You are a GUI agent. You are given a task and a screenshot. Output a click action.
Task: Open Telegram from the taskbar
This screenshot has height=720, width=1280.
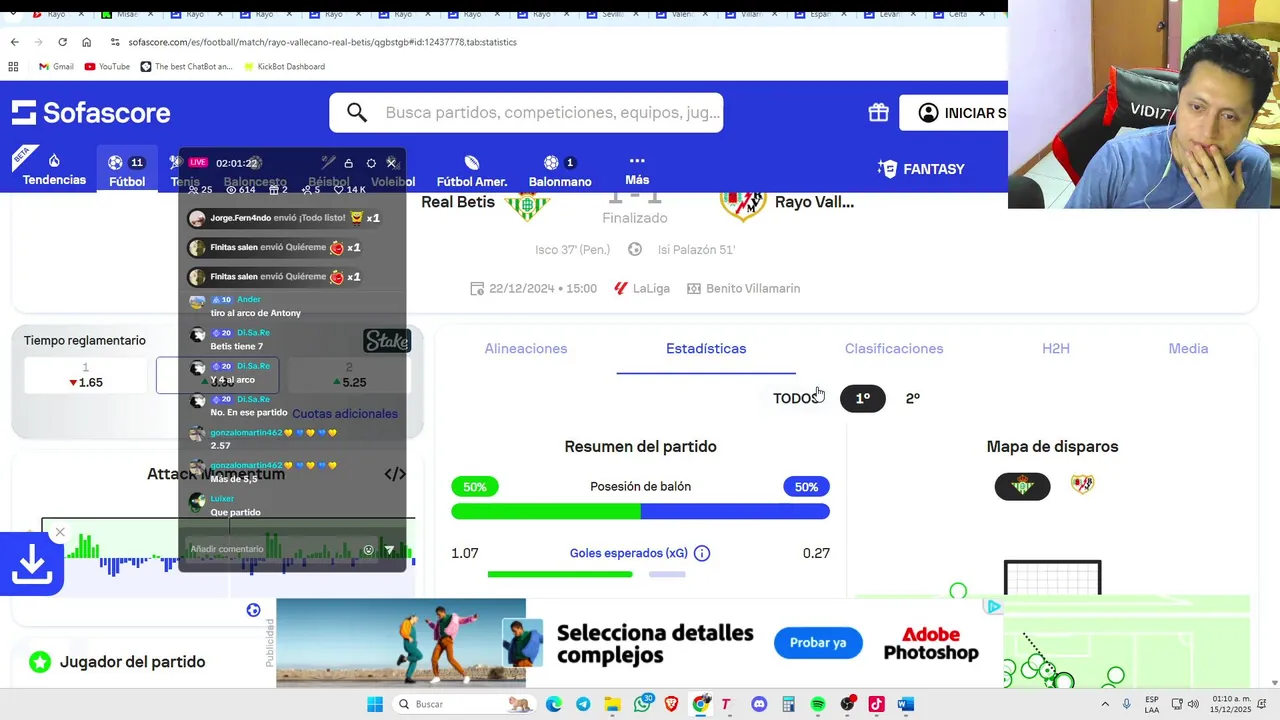point(583,704)
